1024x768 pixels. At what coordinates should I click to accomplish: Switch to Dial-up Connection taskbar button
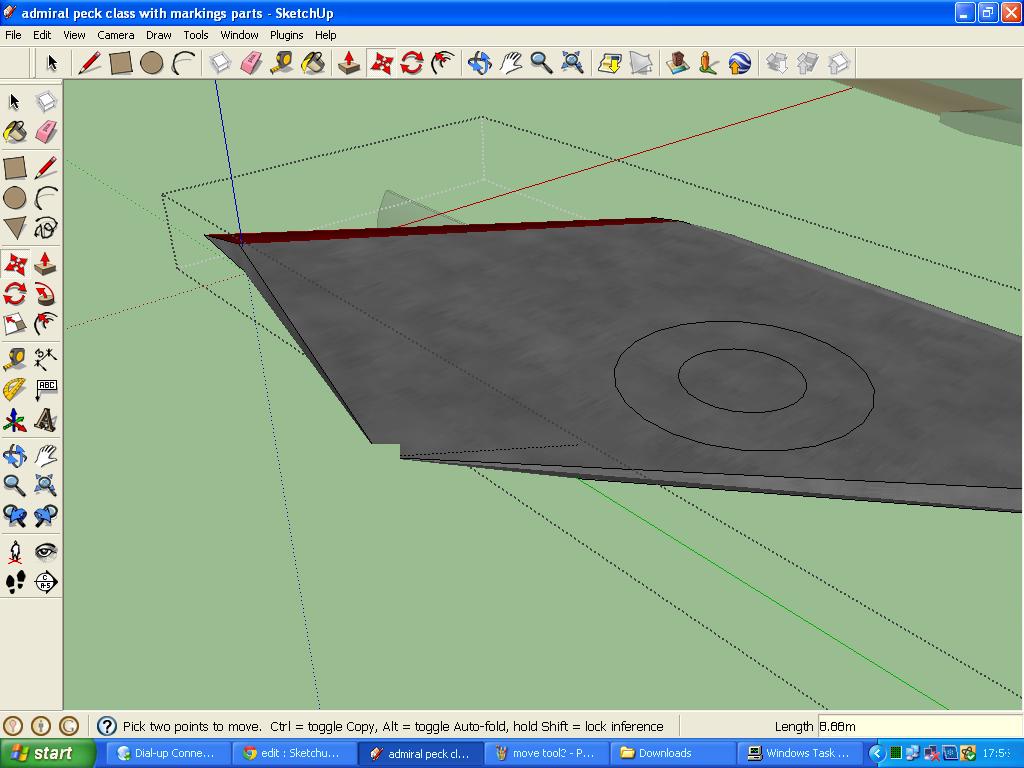168,753
